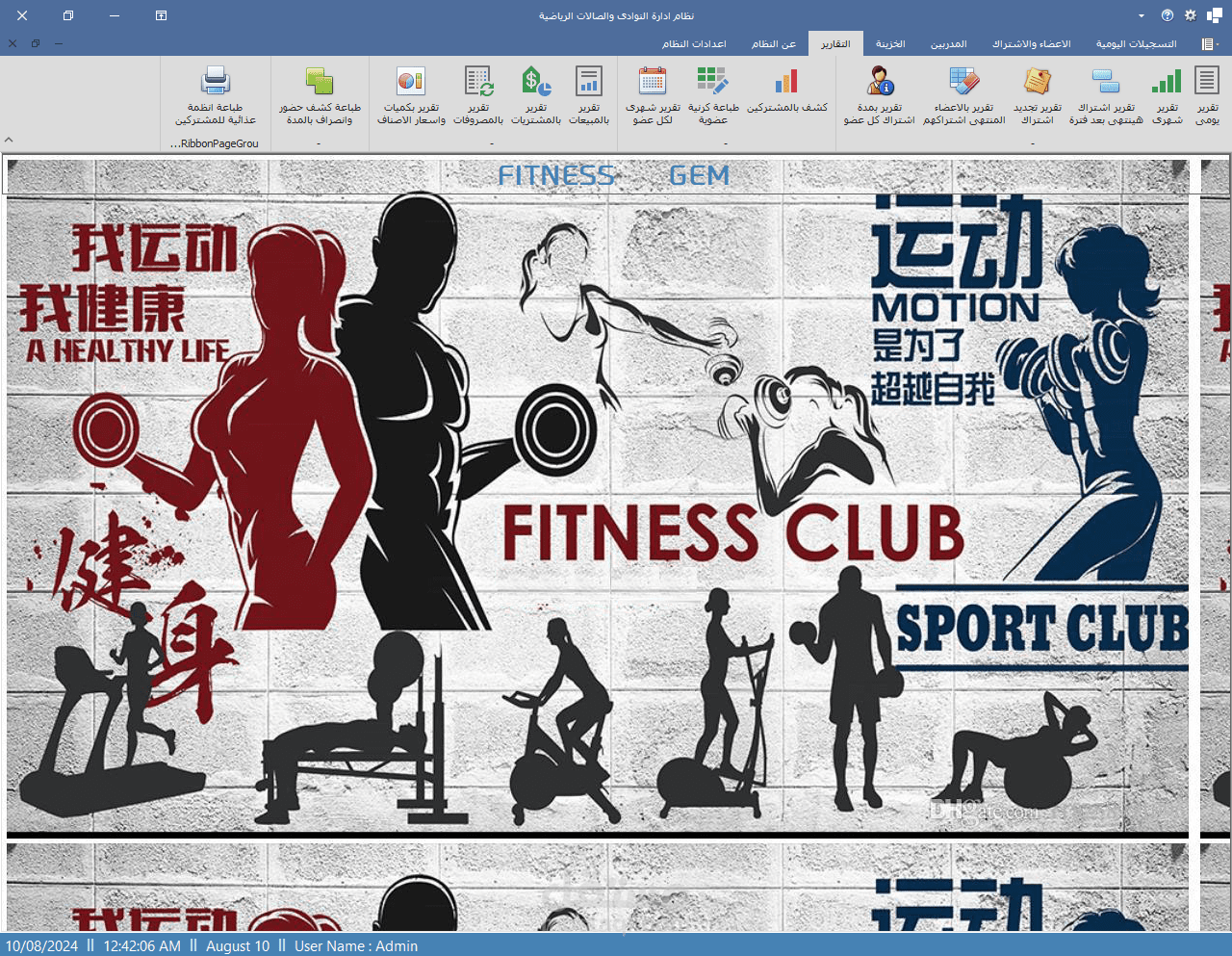Open monthly report for each member
1232x956 pixels.
653,94
